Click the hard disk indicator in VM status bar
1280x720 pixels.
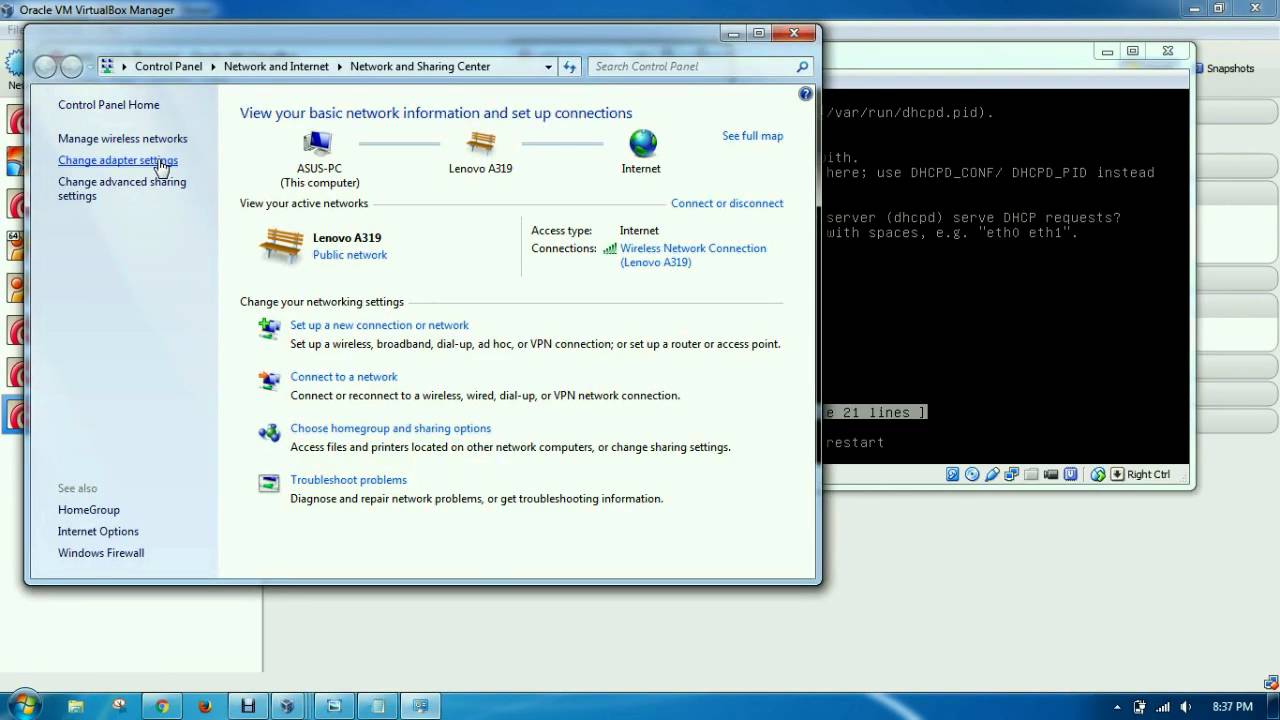[953, 474]
